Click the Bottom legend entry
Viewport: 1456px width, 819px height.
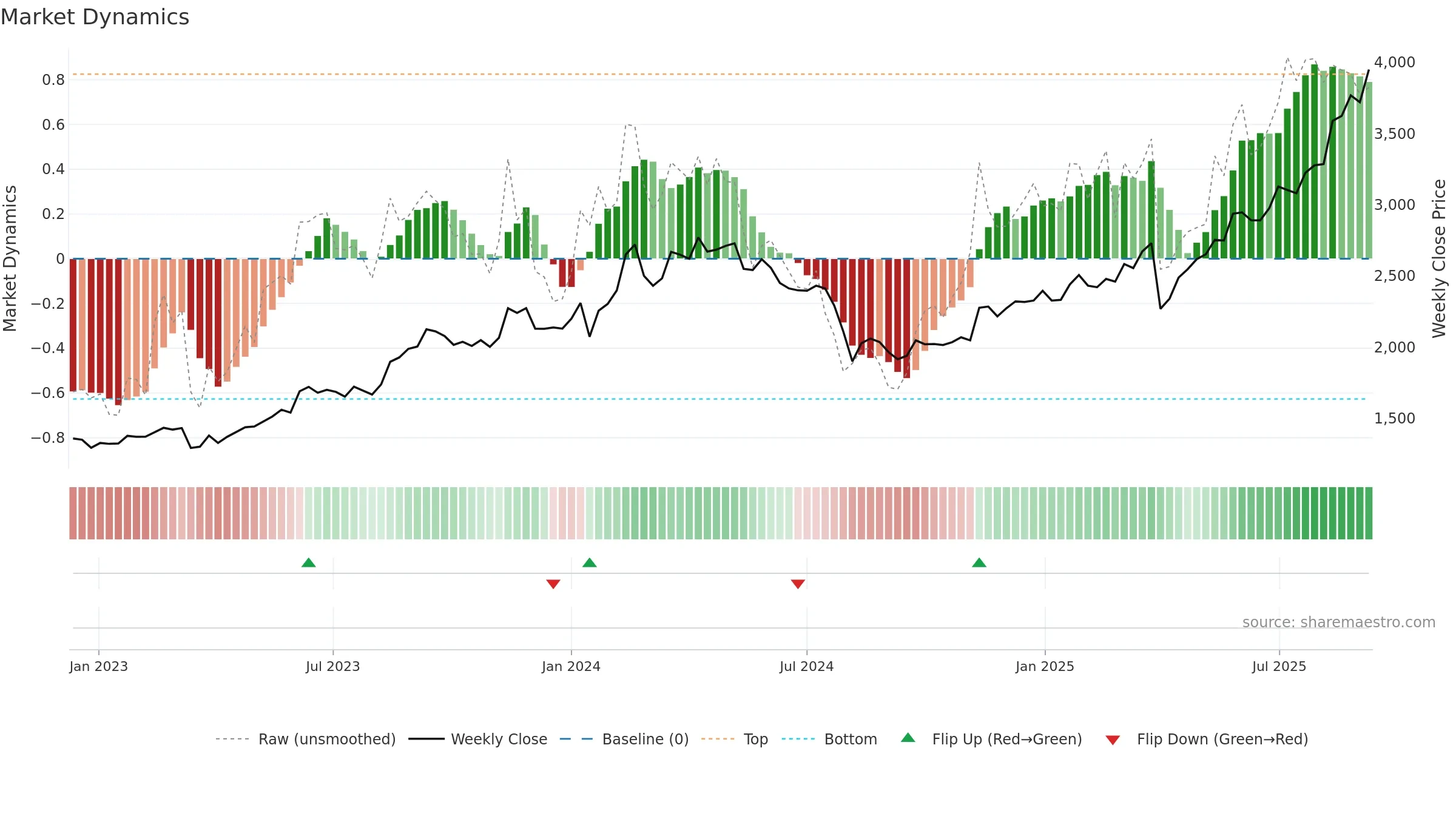pos(829,739)
